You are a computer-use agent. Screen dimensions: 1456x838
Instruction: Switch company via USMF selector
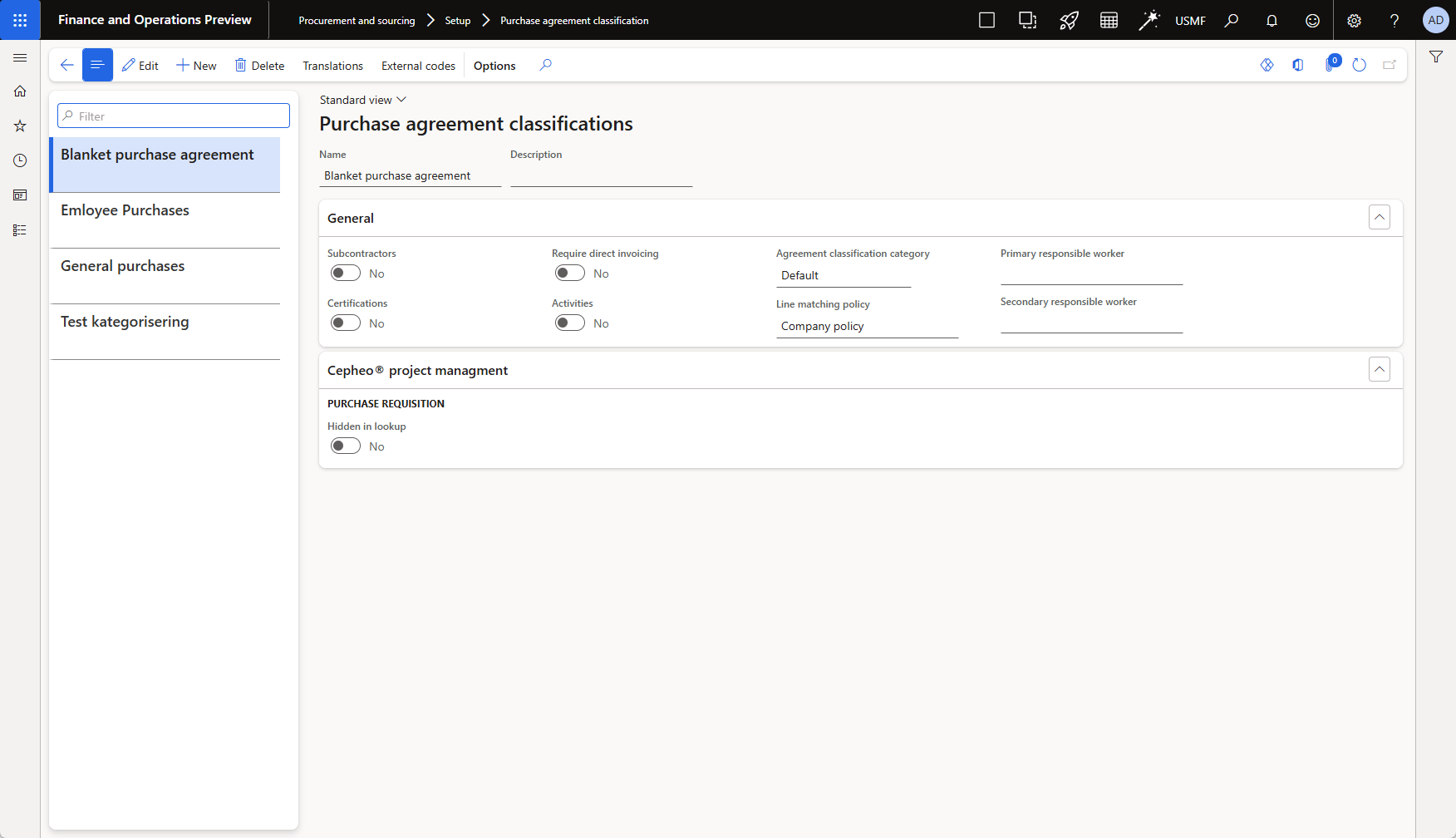[1190, 21]
